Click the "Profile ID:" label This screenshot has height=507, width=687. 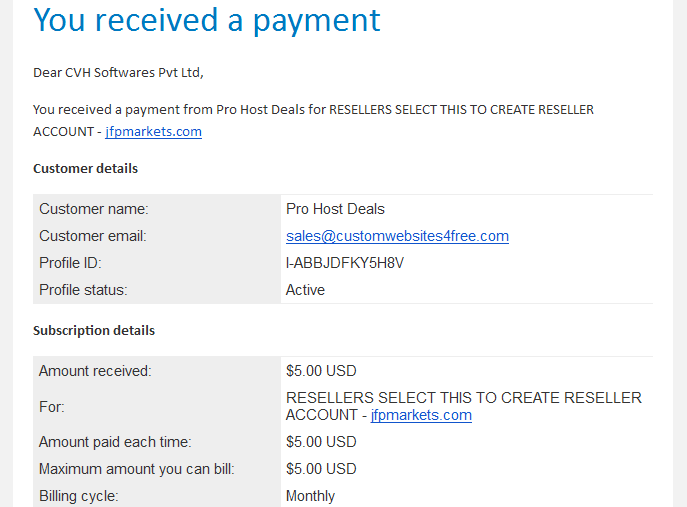coord(70,263)
